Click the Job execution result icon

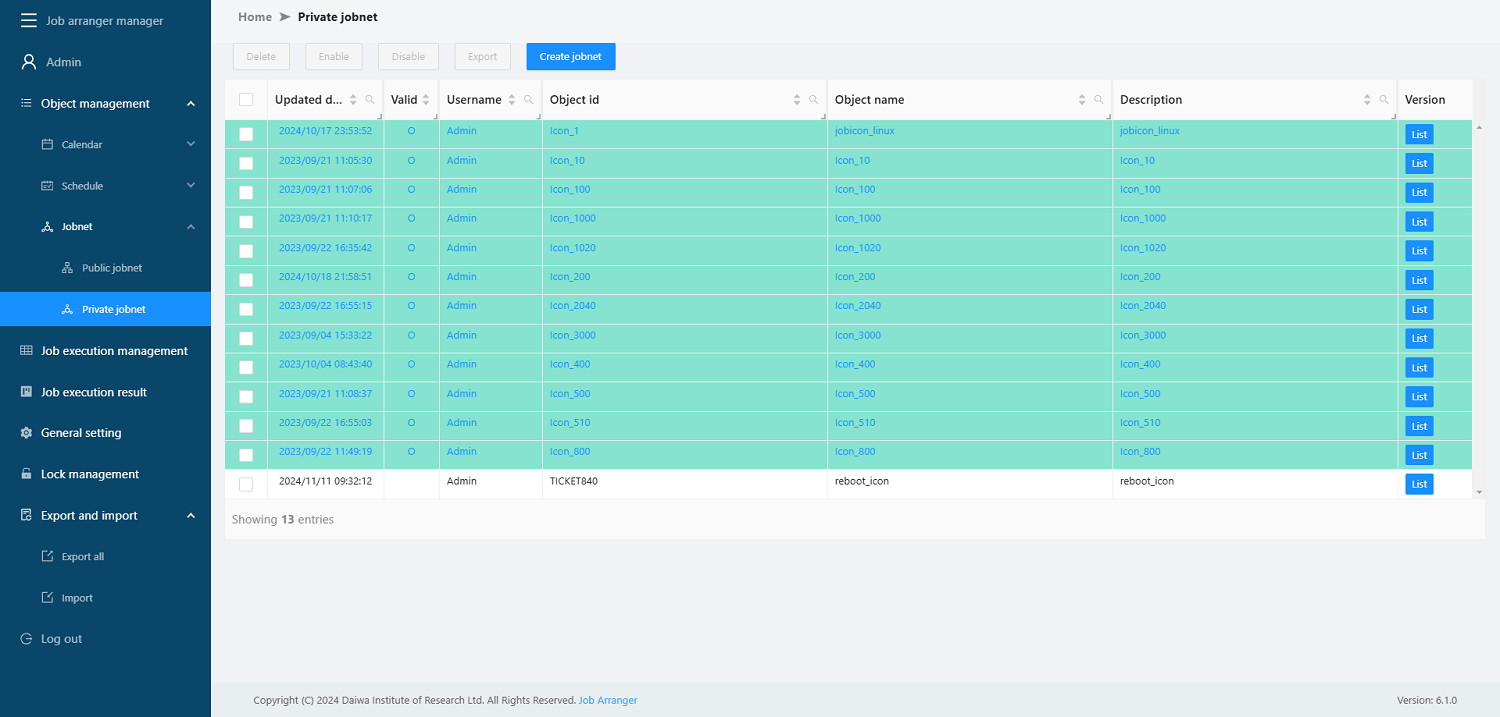pyautogui.click(x=26, y=392)
